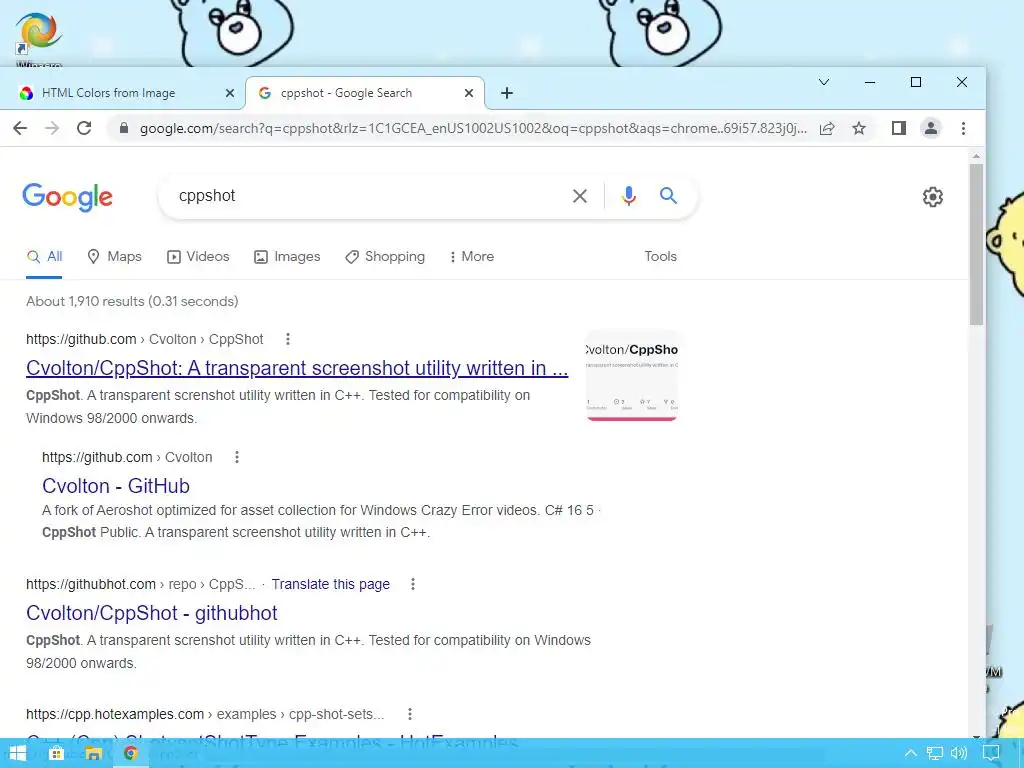Open Chrome three-dot menu

(x=963, y=128)
